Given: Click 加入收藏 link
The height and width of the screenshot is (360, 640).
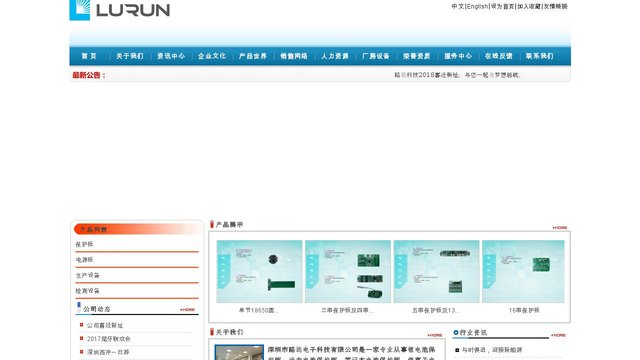Looking at the screenshot, I should pyautogui.click(x=529, y=7).
